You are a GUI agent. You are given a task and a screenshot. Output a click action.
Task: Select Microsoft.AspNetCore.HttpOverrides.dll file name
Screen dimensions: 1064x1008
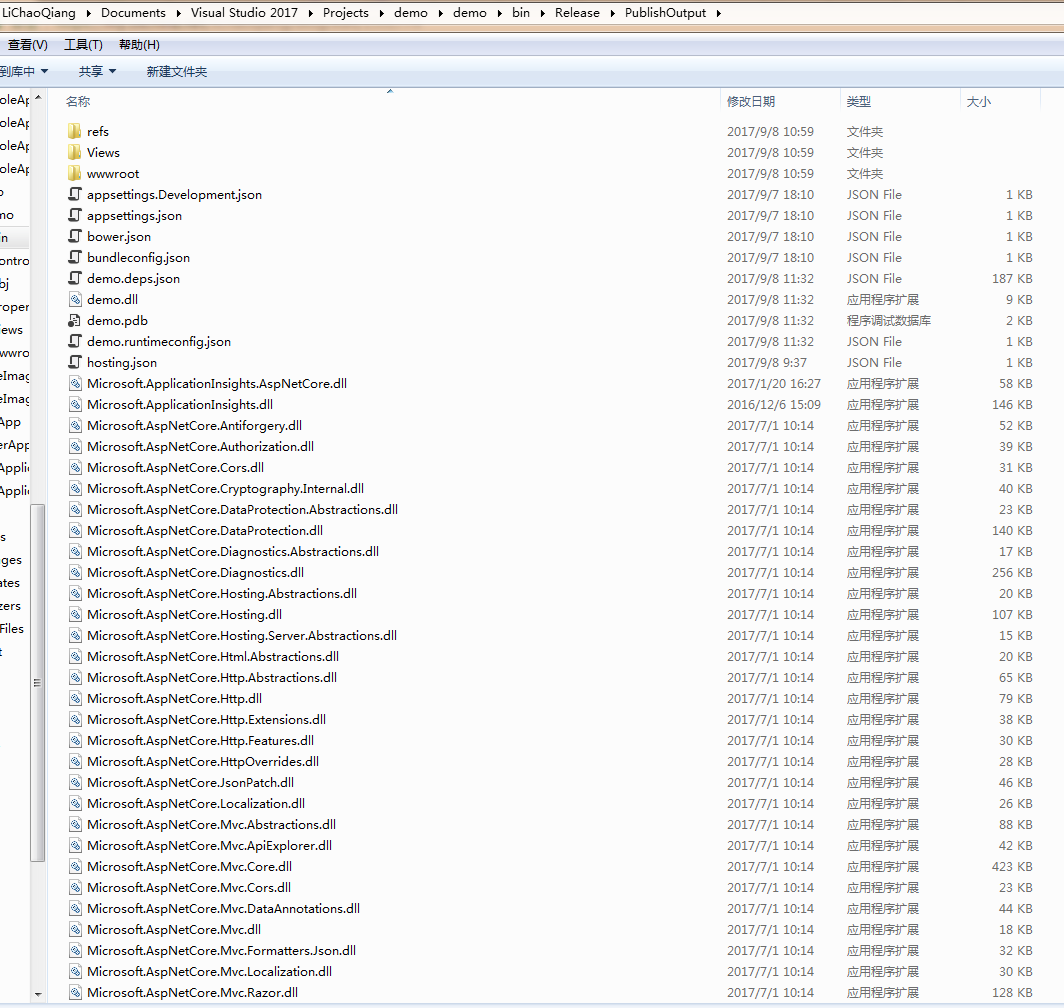coord(203,762)
